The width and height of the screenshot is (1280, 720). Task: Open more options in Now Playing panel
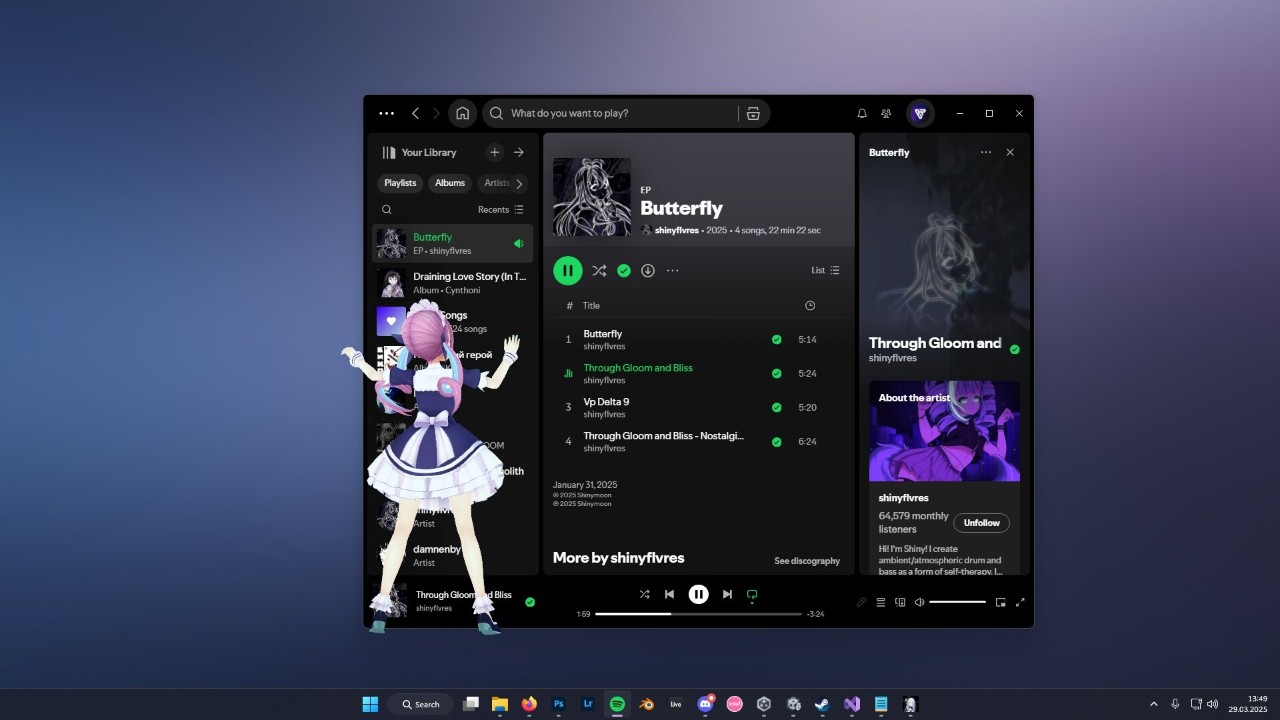pos(986,152)
